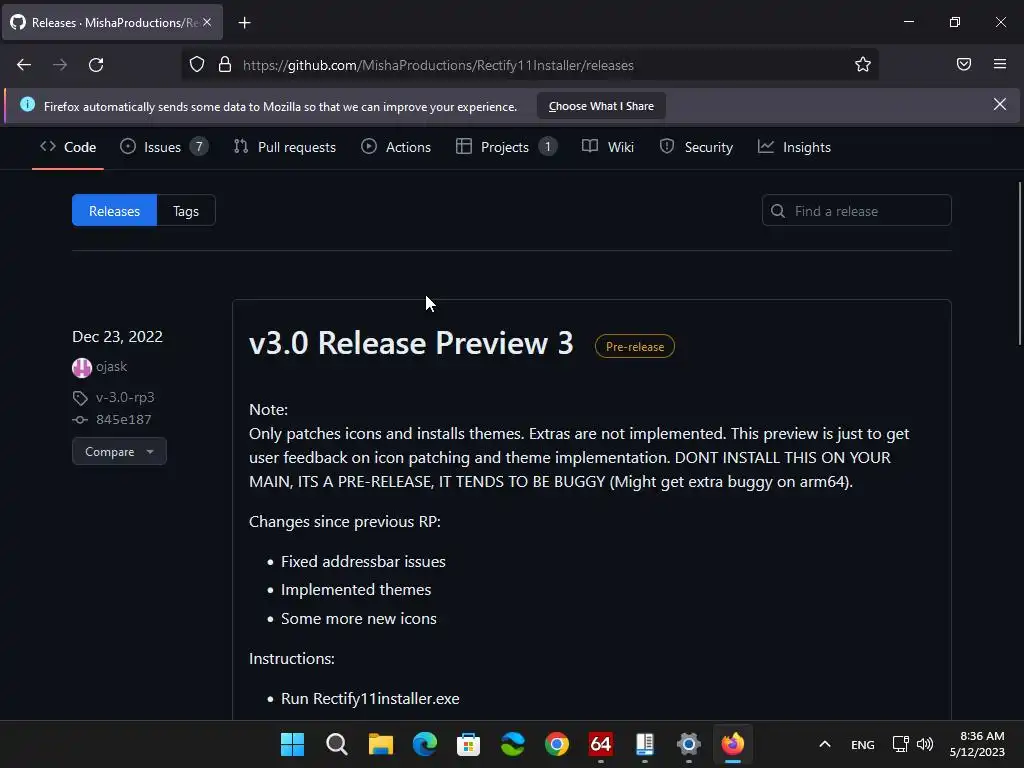Screen dimensions: 1024x768
Task: Open the ojask user profile link
Action: click(112, 366)
